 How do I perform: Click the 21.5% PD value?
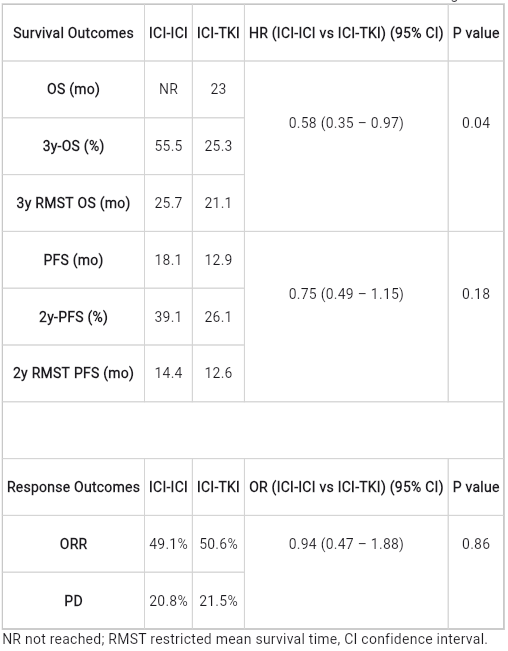[218, 601]
